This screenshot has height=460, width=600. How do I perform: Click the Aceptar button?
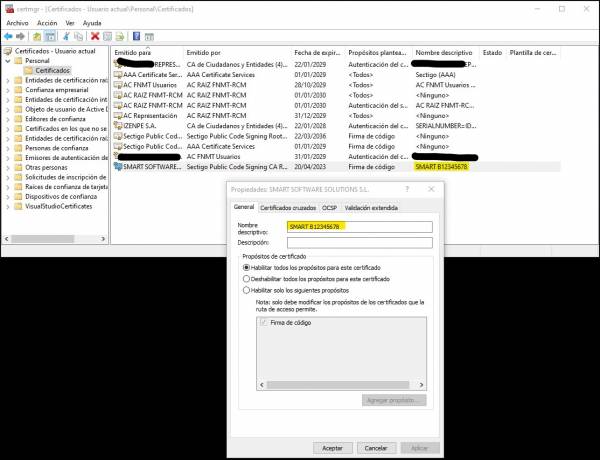coord(332,448)
